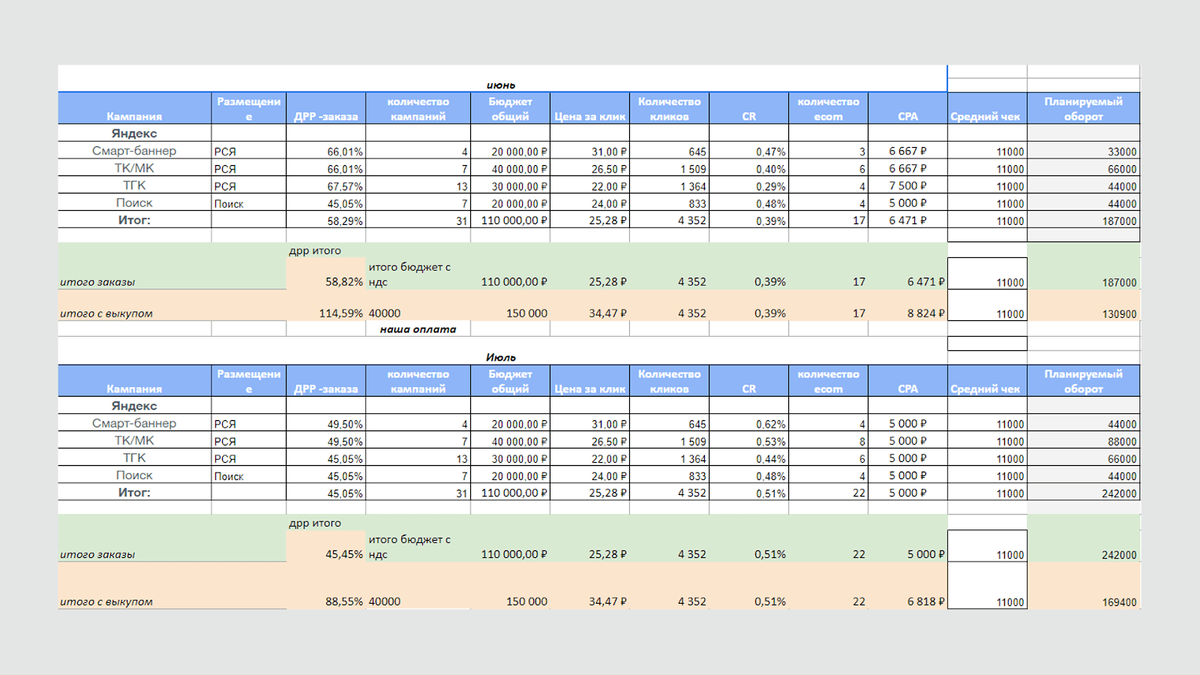
Task: Select the 0,29% CR cell
Action: click(749, 186)
